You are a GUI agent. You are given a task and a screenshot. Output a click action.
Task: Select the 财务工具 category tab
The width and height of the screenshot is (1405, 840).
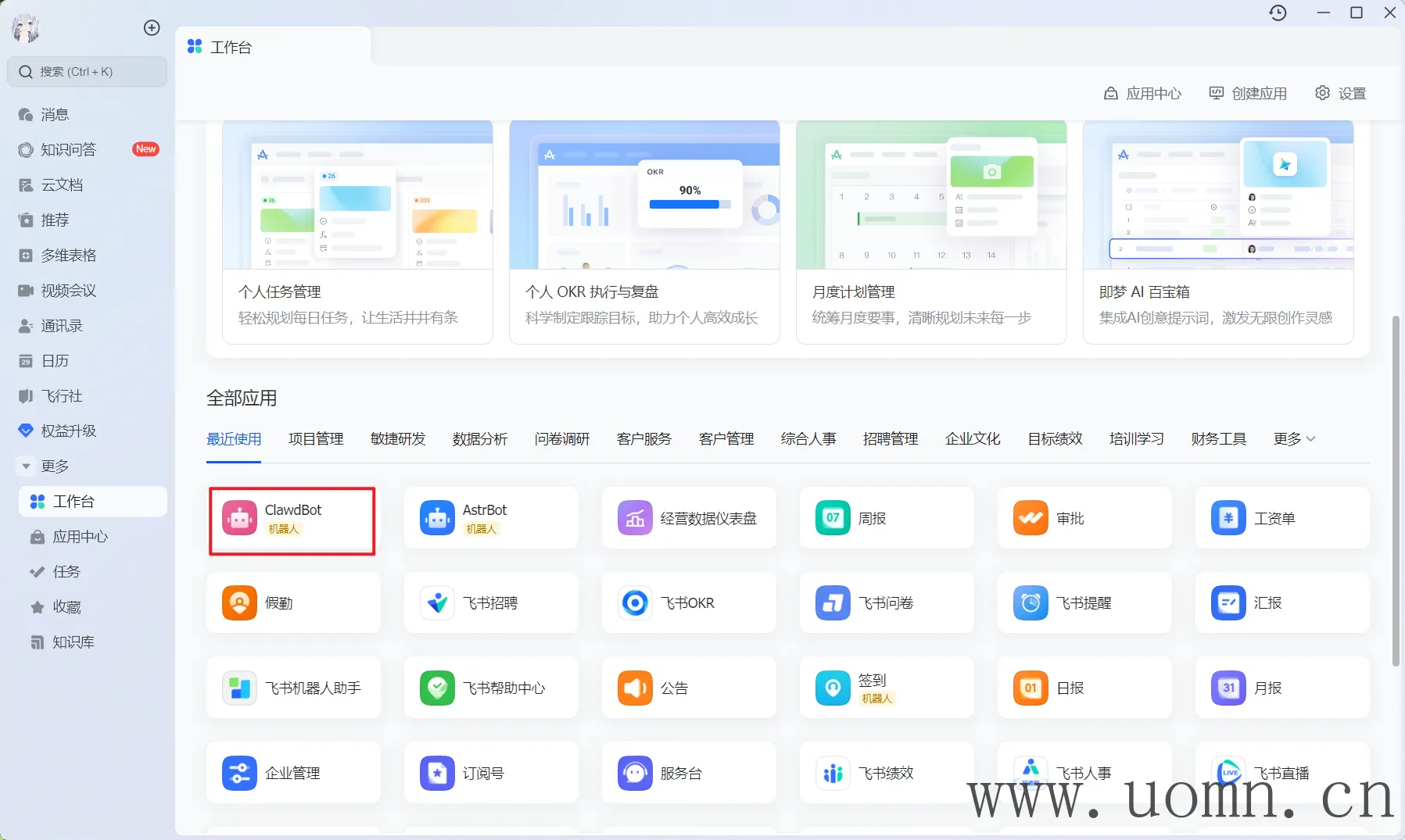coord(1218,439)
